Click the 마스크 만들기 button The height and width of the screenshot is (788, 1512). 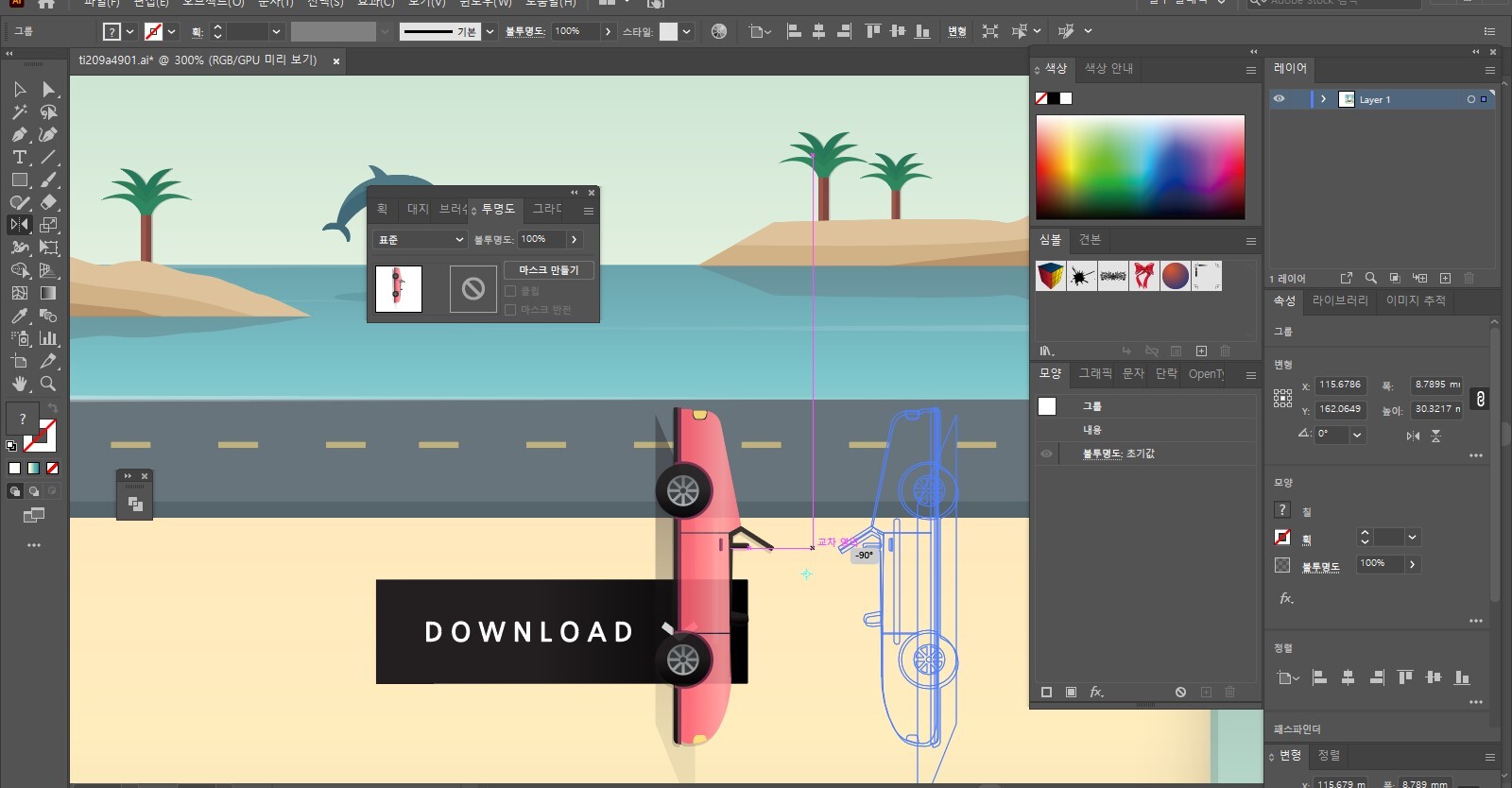(x=548, y=270)
